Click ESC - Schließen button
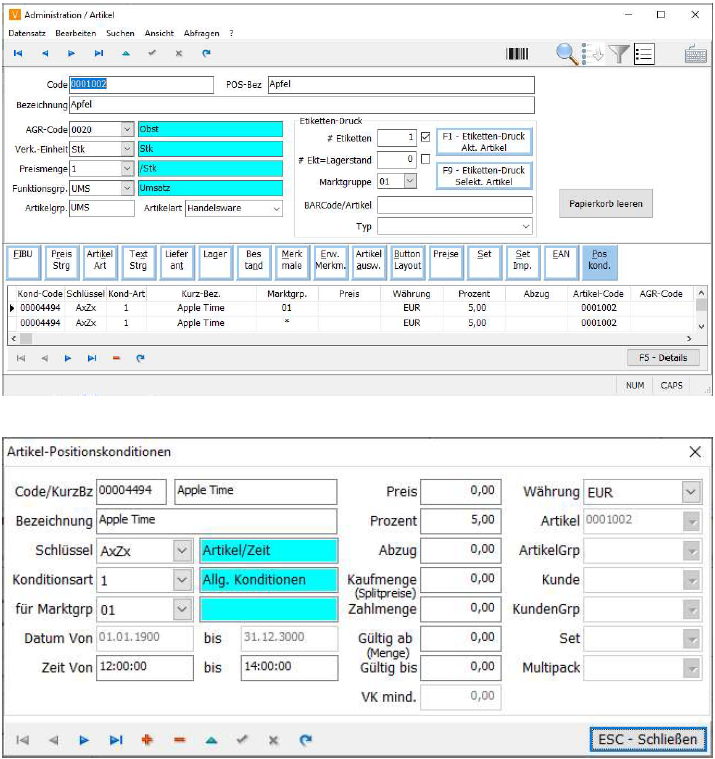This screenshot has height=759, width=715. click(648, 739)
